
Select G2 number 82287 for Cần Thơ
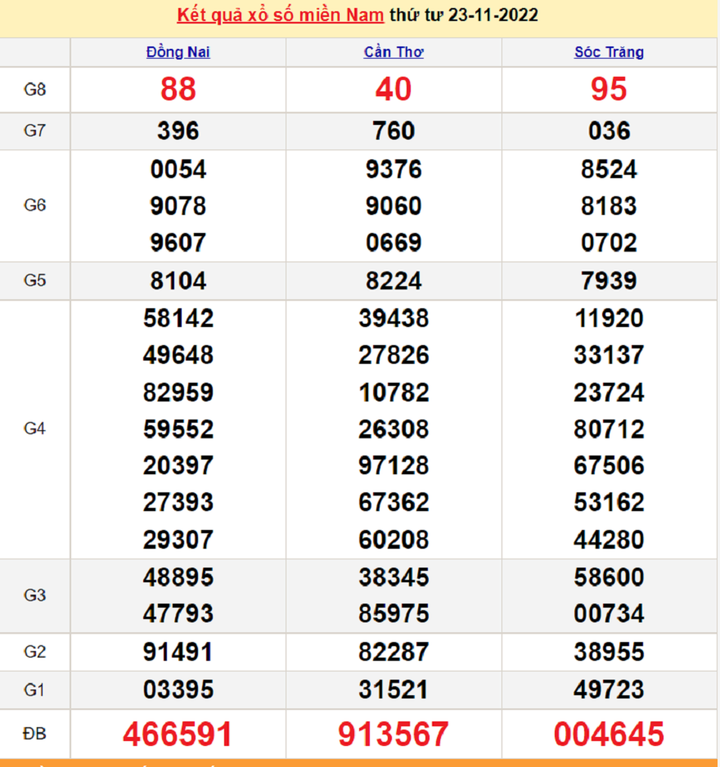393,652
